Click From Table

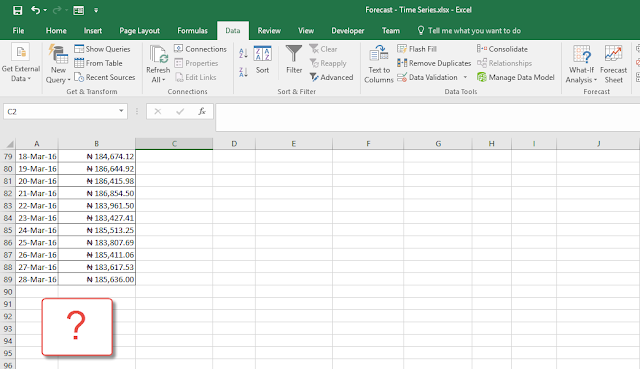click(x=98, y=63)
